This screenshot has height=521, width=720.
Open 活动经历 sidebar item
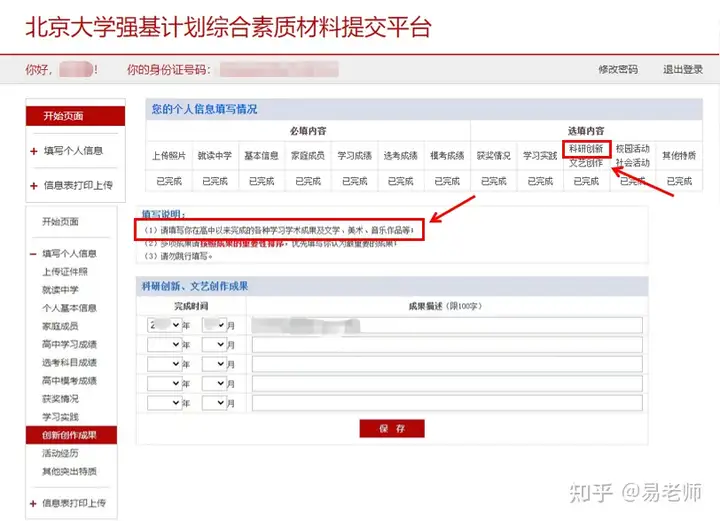[60, 453]
